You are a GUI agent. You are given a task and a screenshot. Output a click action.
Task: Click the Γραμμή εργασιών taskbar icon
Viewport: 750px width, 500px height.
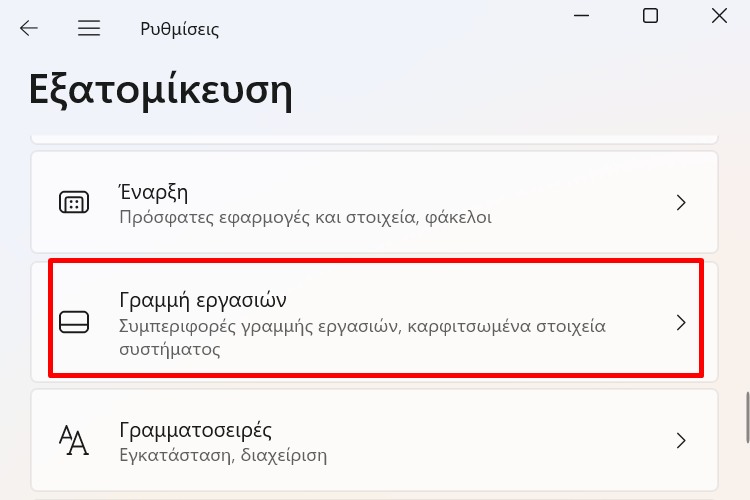[x=74, y=322]
